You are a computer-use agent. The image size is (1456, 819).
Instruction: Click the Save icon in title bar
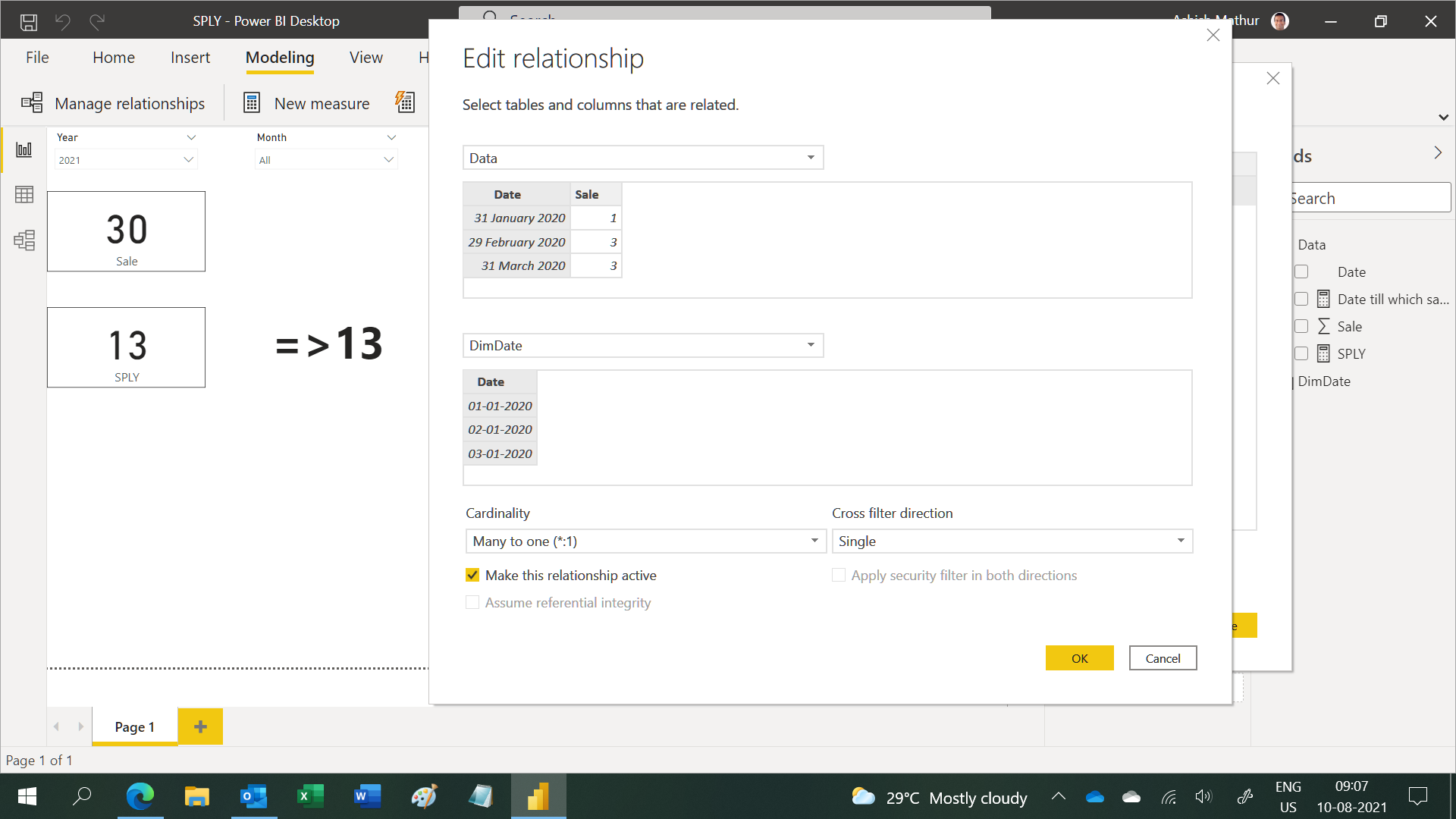coord(29,21)
